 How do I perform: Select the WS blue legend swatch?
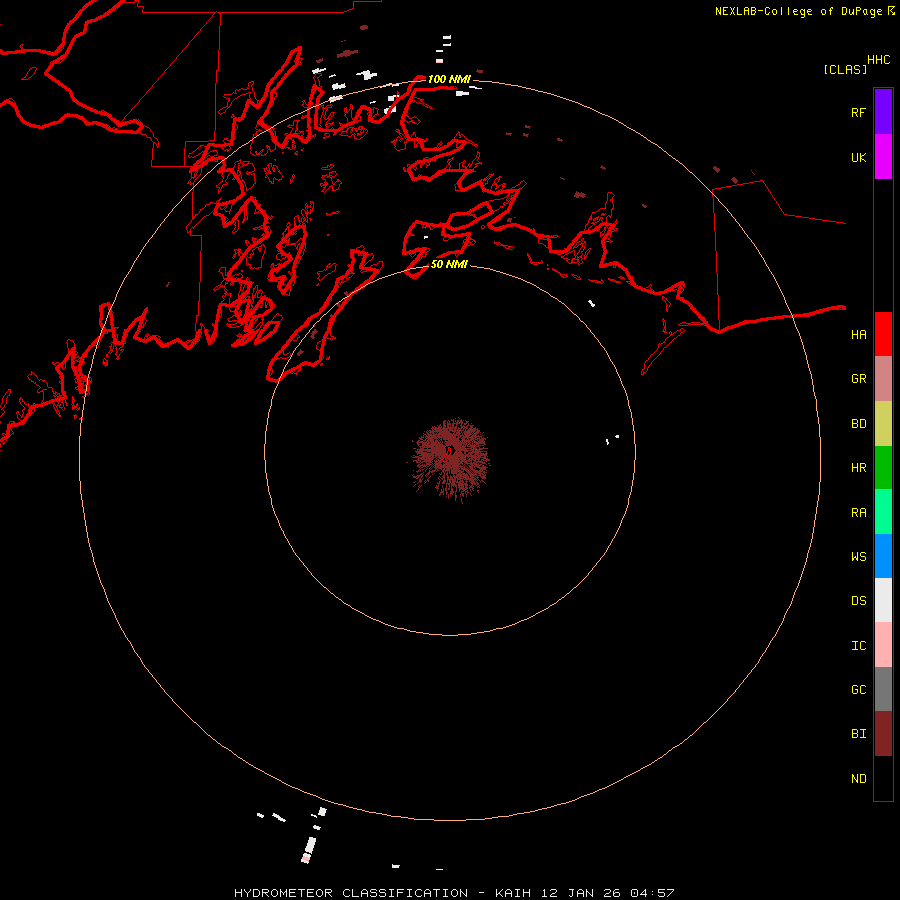click(x=883, y=556)
